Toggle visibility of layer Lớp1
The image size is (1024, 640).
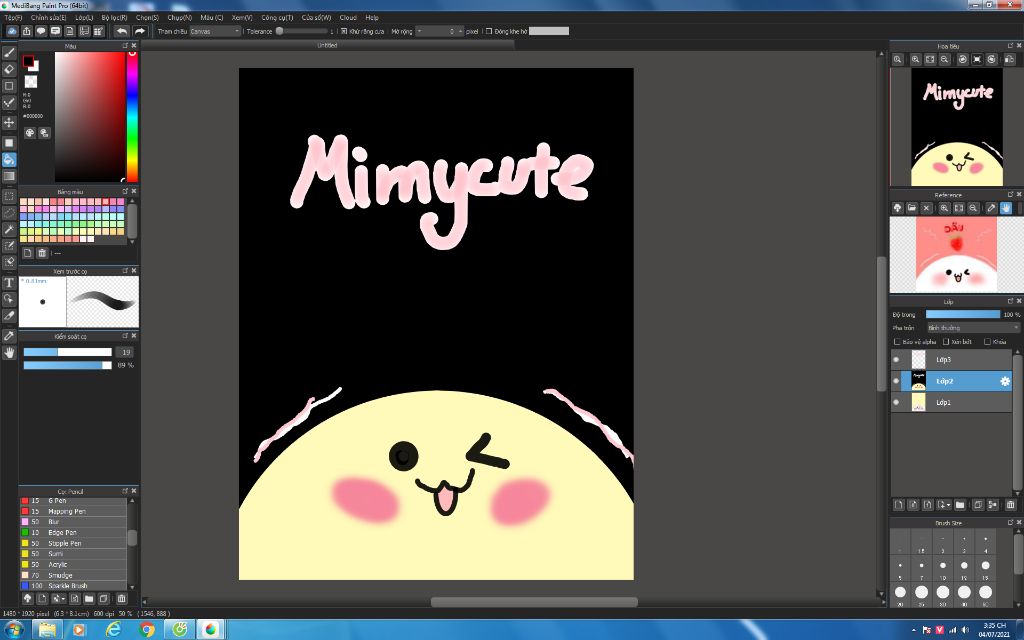[896, 402]
